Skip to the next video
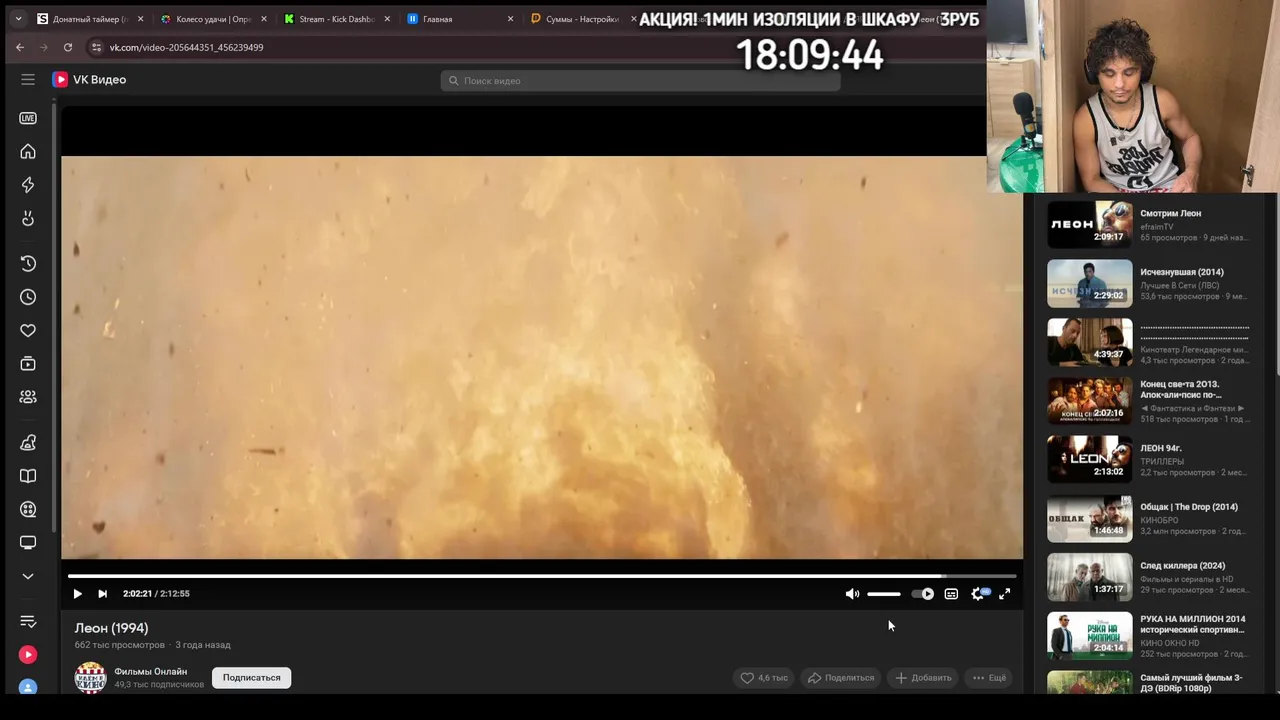 coord(102,594)
